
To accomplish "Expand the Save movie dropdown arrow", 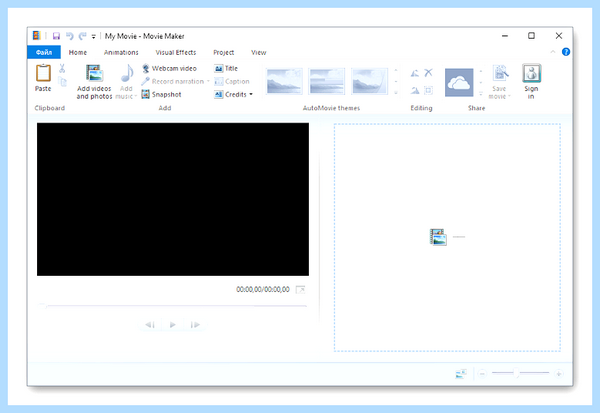I will [x=509, y=96].
